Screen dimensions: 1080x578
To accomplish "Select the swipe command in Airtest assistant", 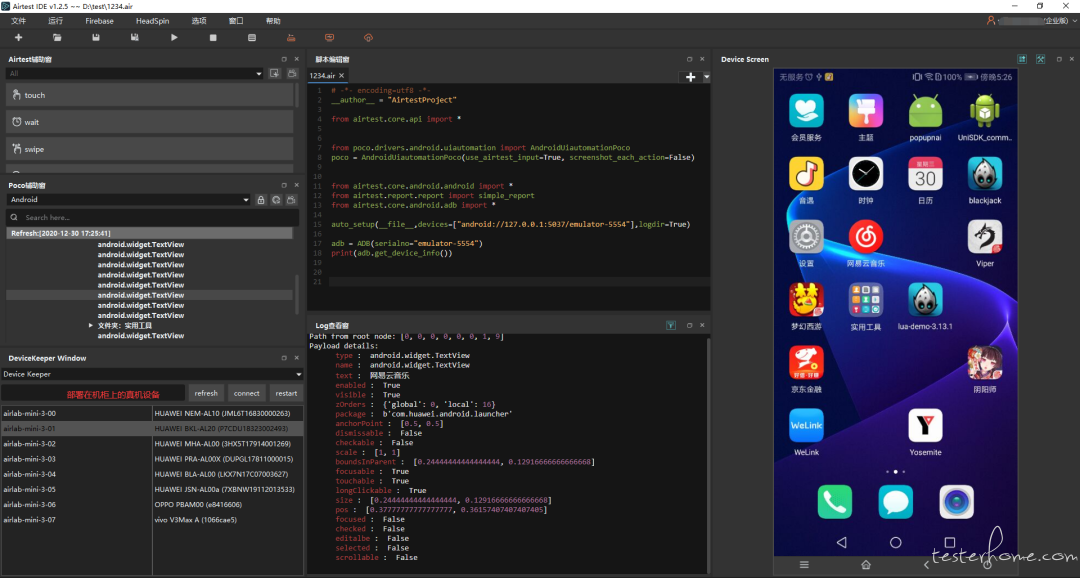I will tap(149, 149).
